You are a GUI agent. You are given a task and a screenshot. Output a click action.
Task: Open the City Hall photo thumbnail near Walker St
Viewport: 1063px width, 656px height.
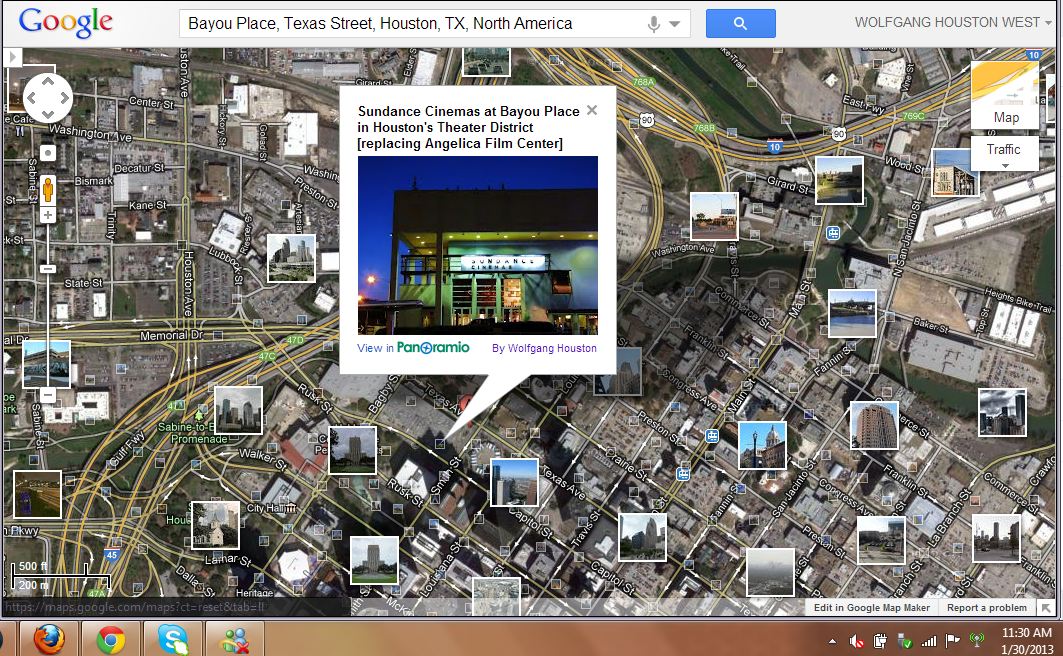(353, 450)
